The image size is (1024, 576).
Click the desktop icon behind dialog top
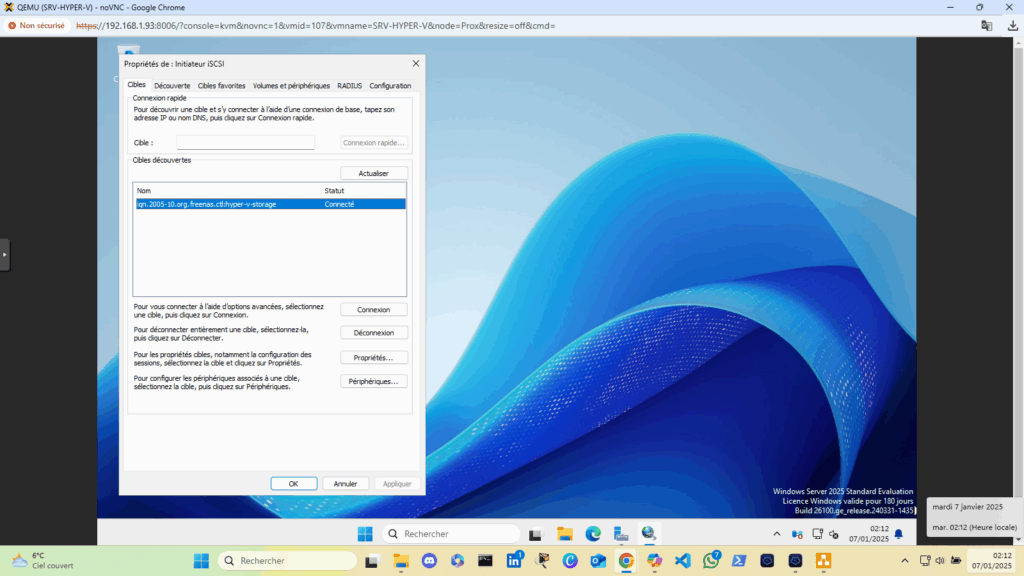[x=129, y=50]
